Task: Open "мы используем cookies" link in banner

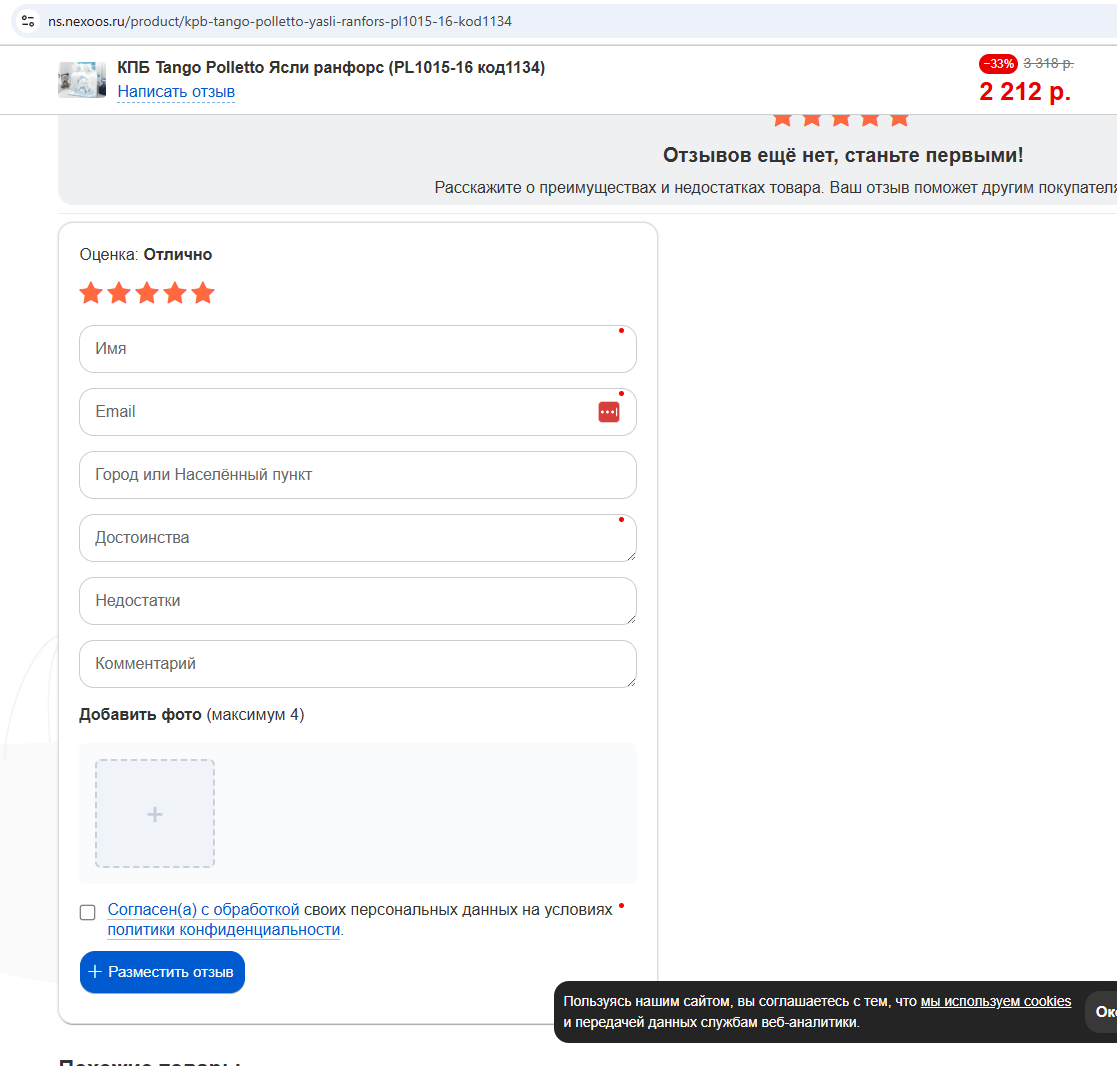Action: click(995, 1001)
